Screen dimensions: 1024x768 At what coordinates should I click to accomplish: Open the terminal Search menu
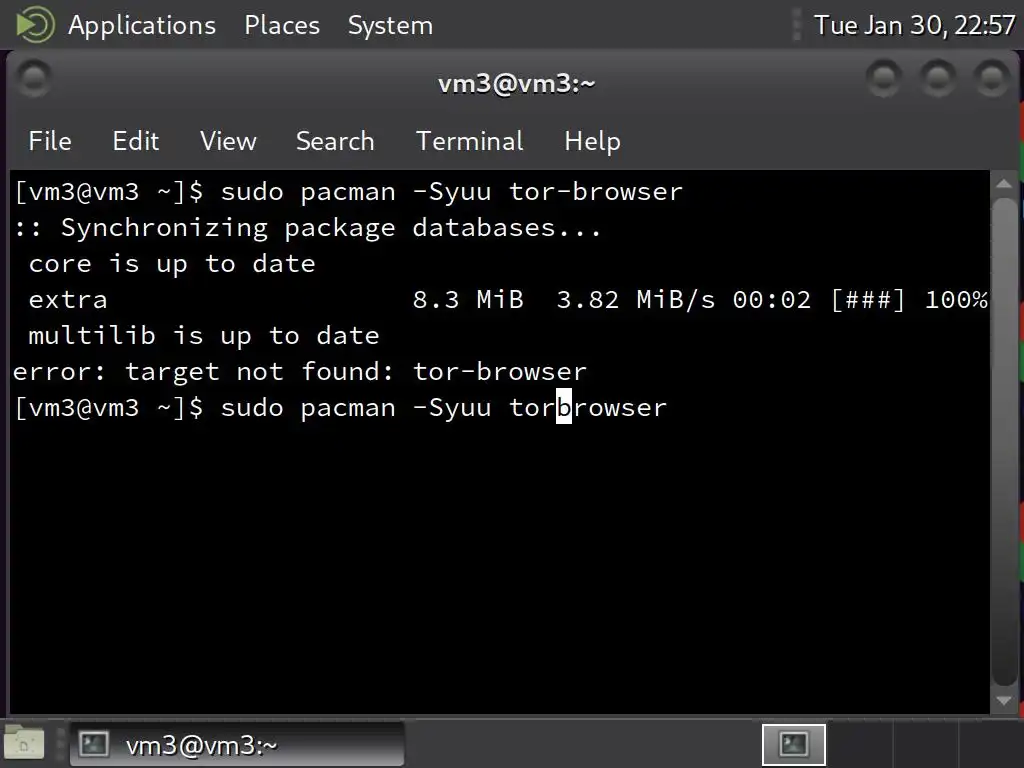click(x=335, y=141)
